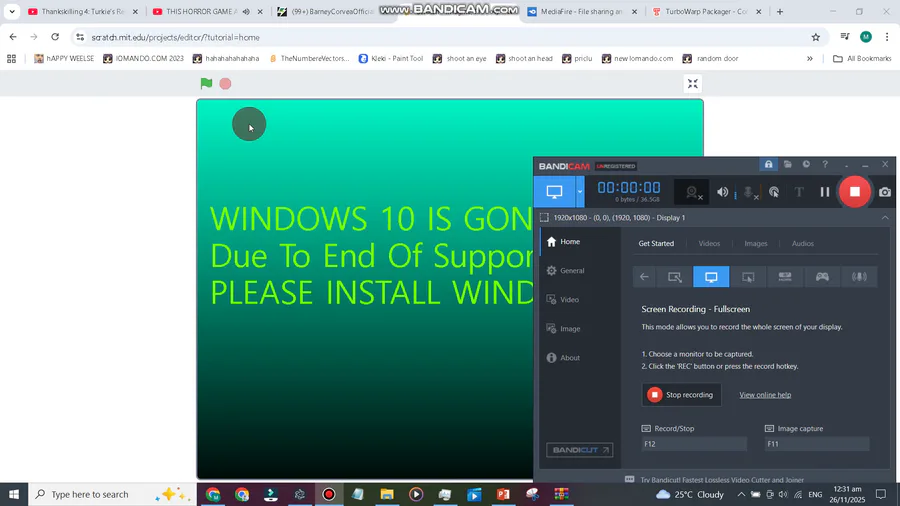900x506 pixels.
Task: Open a new browser tab
Action: 779,11
